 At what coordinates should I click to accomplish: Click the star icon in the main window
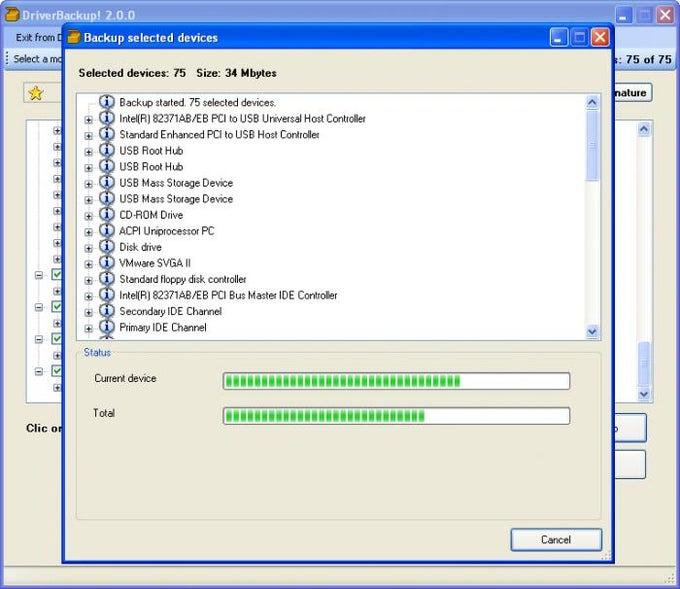(36, 92)
